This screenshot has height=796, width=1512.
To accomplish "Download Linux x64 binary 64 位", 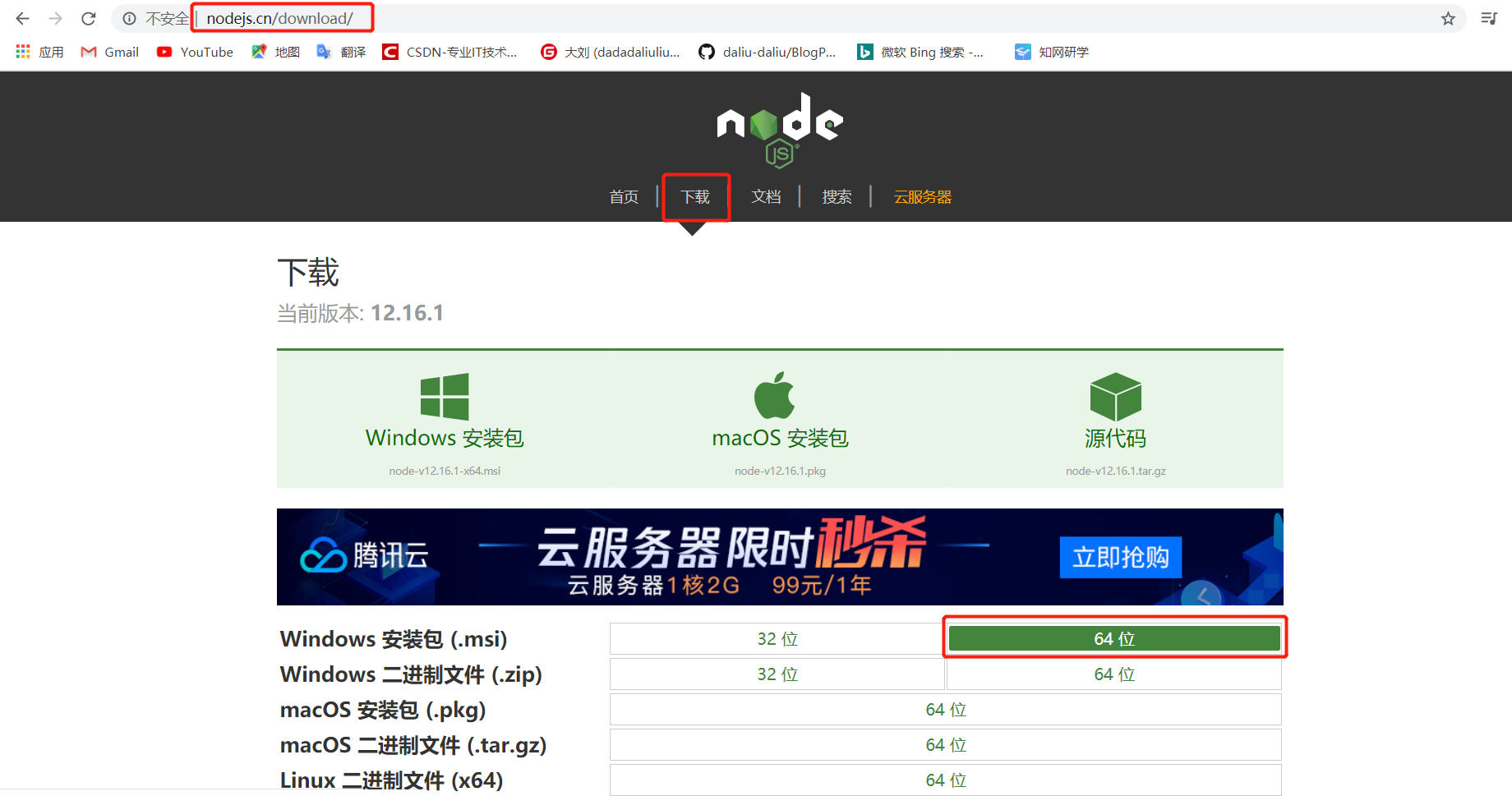I will point(946,780).
